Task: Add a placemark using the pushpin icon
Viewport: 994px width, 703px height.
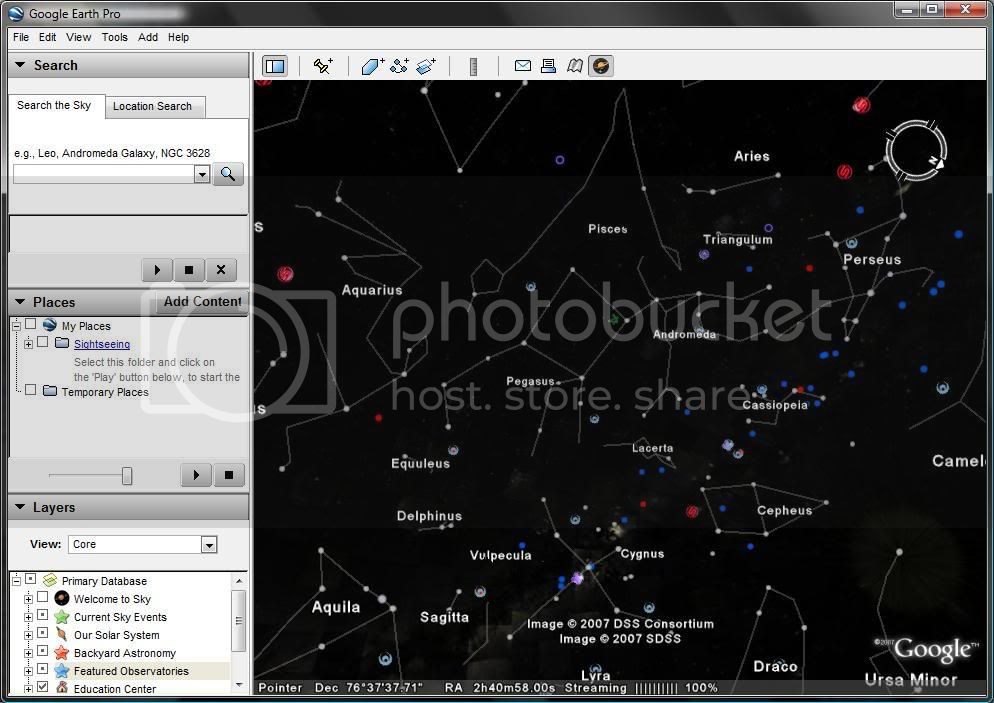Action: coord(323,66)
